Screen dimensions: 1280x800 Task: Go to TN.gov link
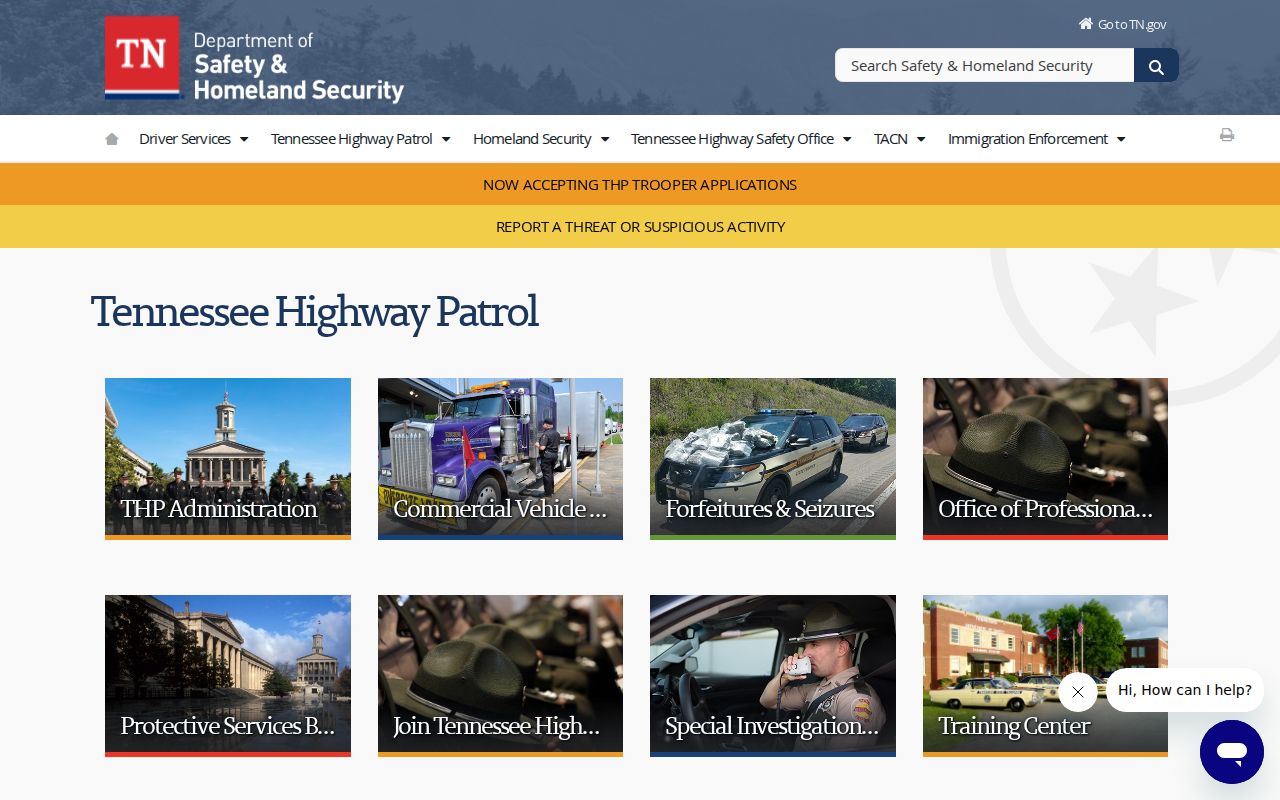click(1122, 24)
